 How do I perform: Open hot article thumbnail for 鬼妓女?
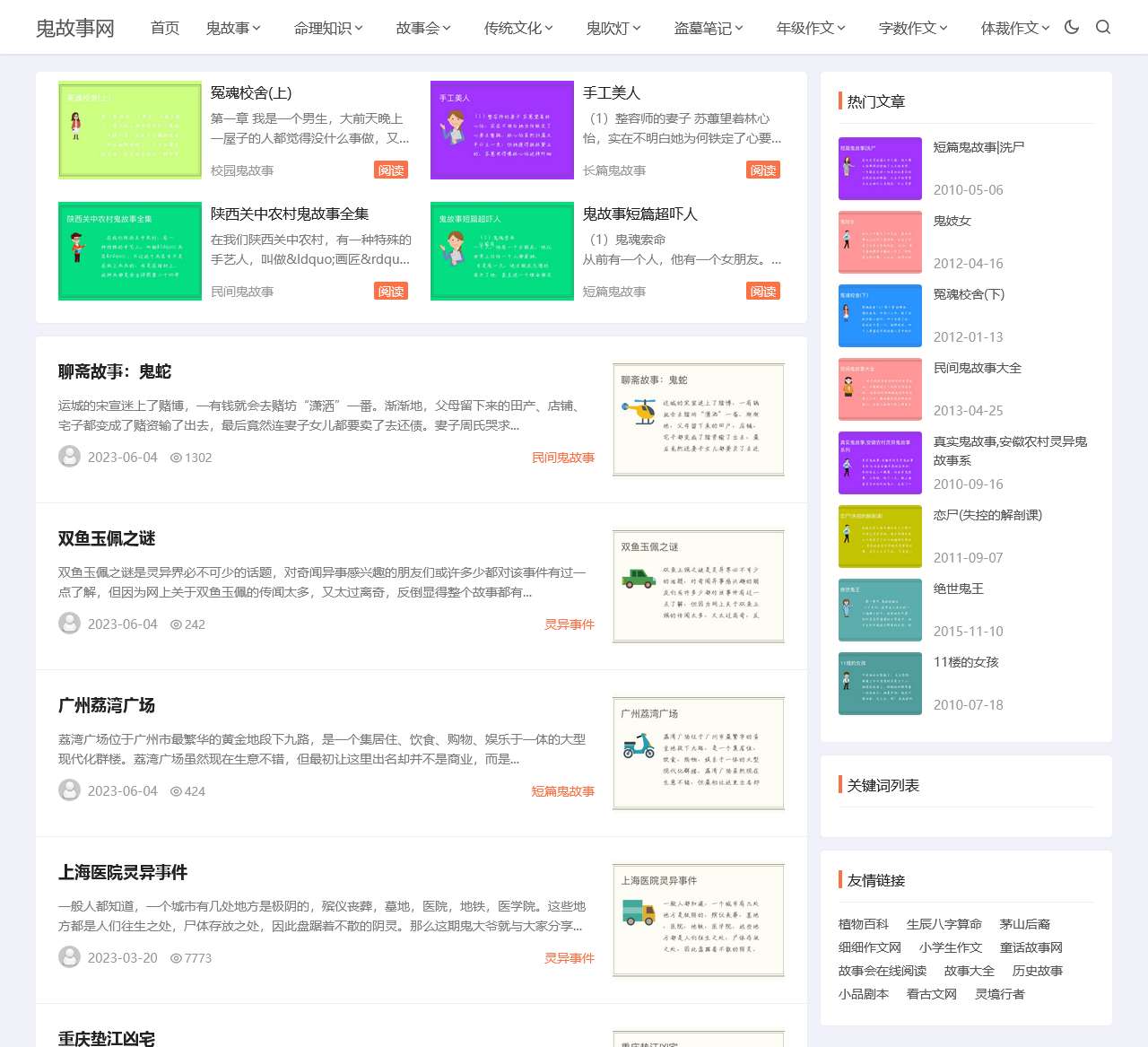click(x=880, y=242)
